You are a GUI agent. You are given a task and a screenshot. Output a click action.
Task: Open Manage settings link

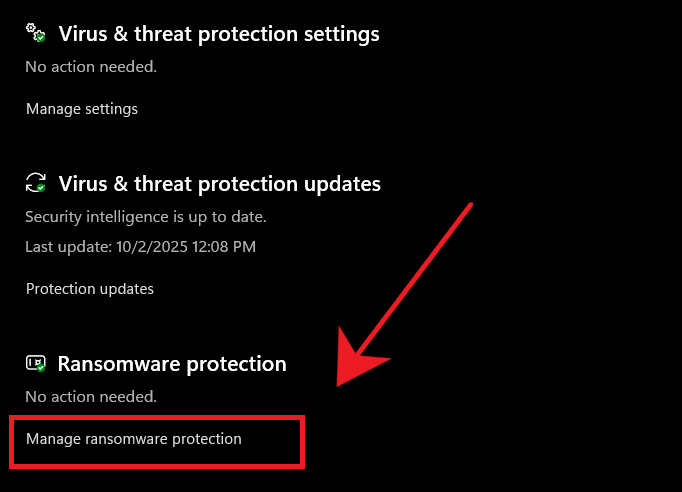click(82, 108)
